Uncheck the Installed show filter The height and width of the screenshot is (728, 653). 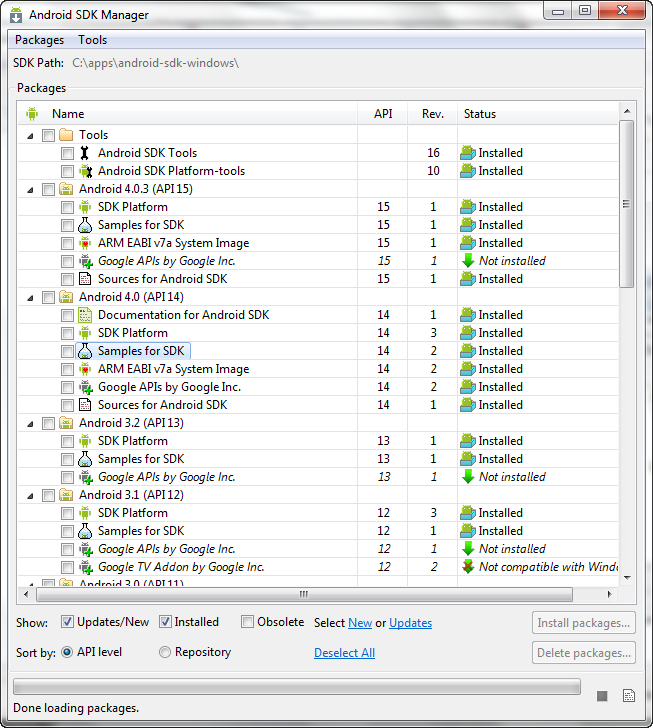click(165, 622)
